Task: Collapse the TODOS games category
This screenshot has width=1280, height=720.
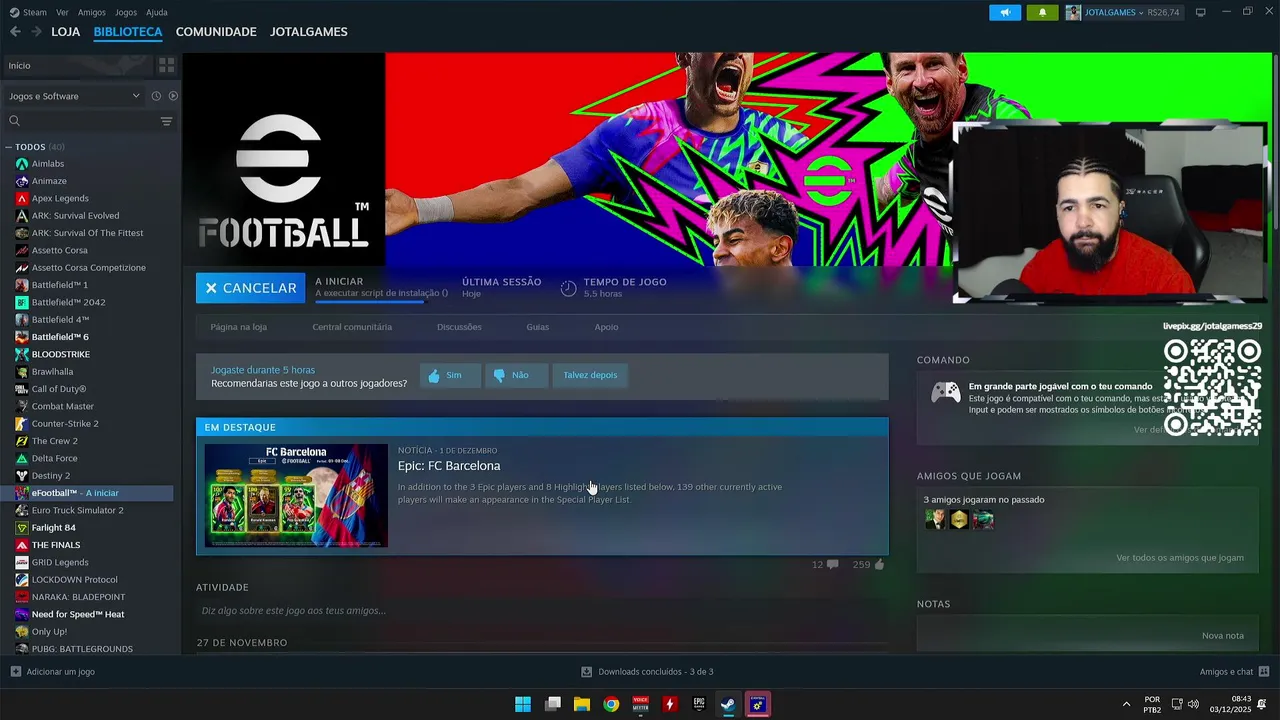Action: pos(9,147)
